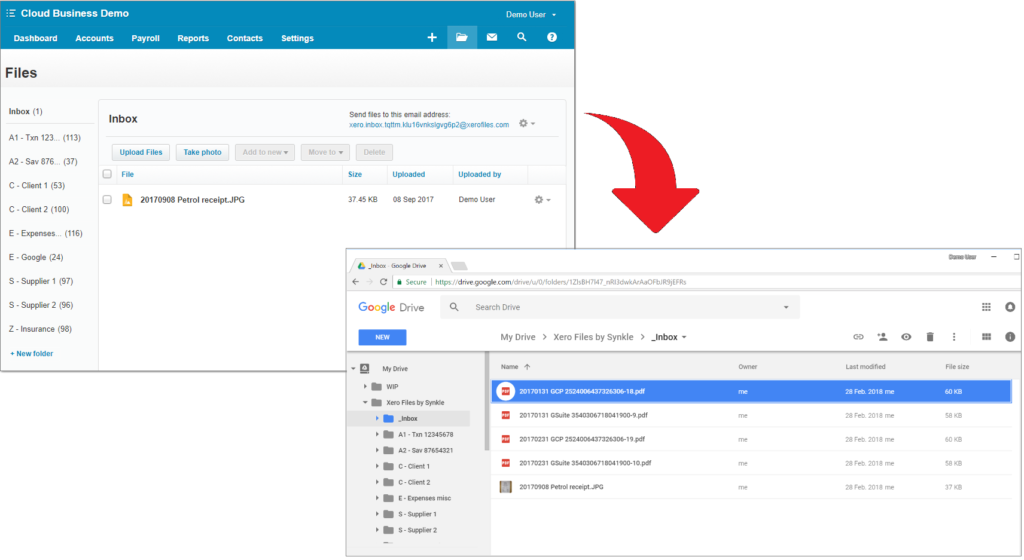Screen dimensions: 1024x560
Task: Click the remove trash icon in Drive toolbar
Action: point(930,337)
